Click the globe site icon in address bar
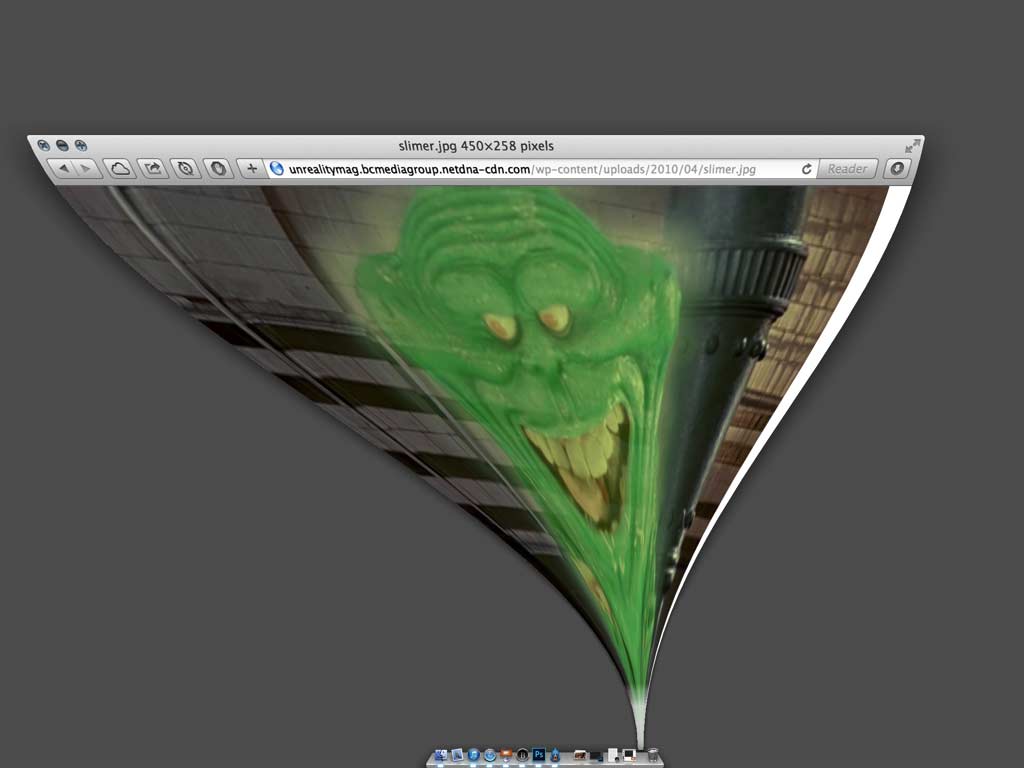This screenshot has height=768, width=1024. coord(277,169)
